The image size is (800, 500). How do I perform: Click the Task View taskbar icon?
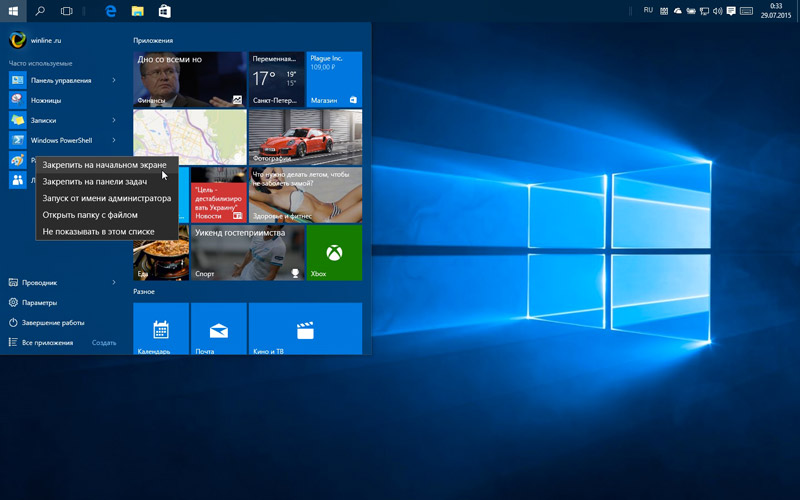(x=67, y=11)
